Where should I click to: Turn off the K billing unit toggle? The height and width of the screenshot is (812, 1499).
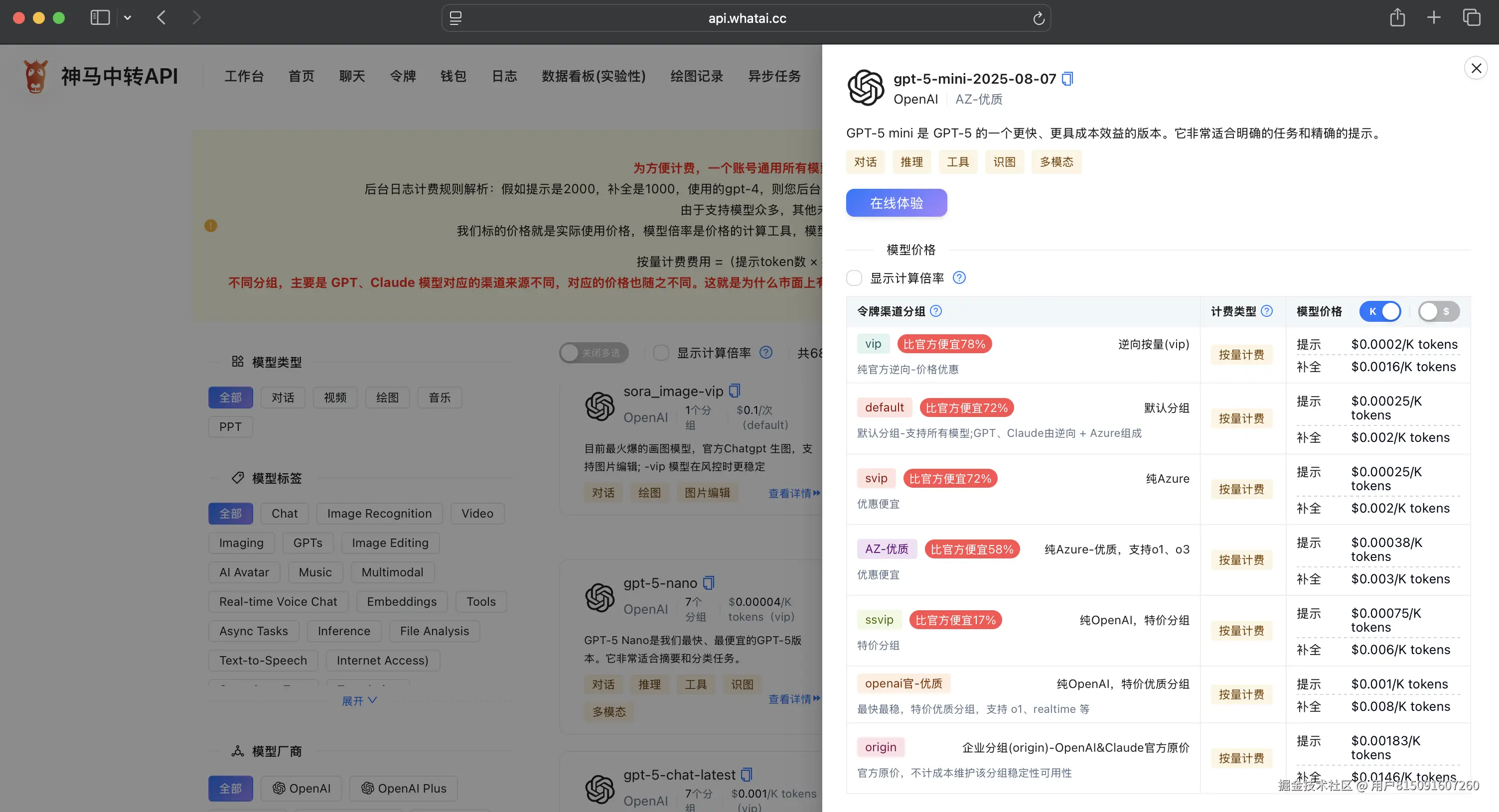[x=1380, y=311]
